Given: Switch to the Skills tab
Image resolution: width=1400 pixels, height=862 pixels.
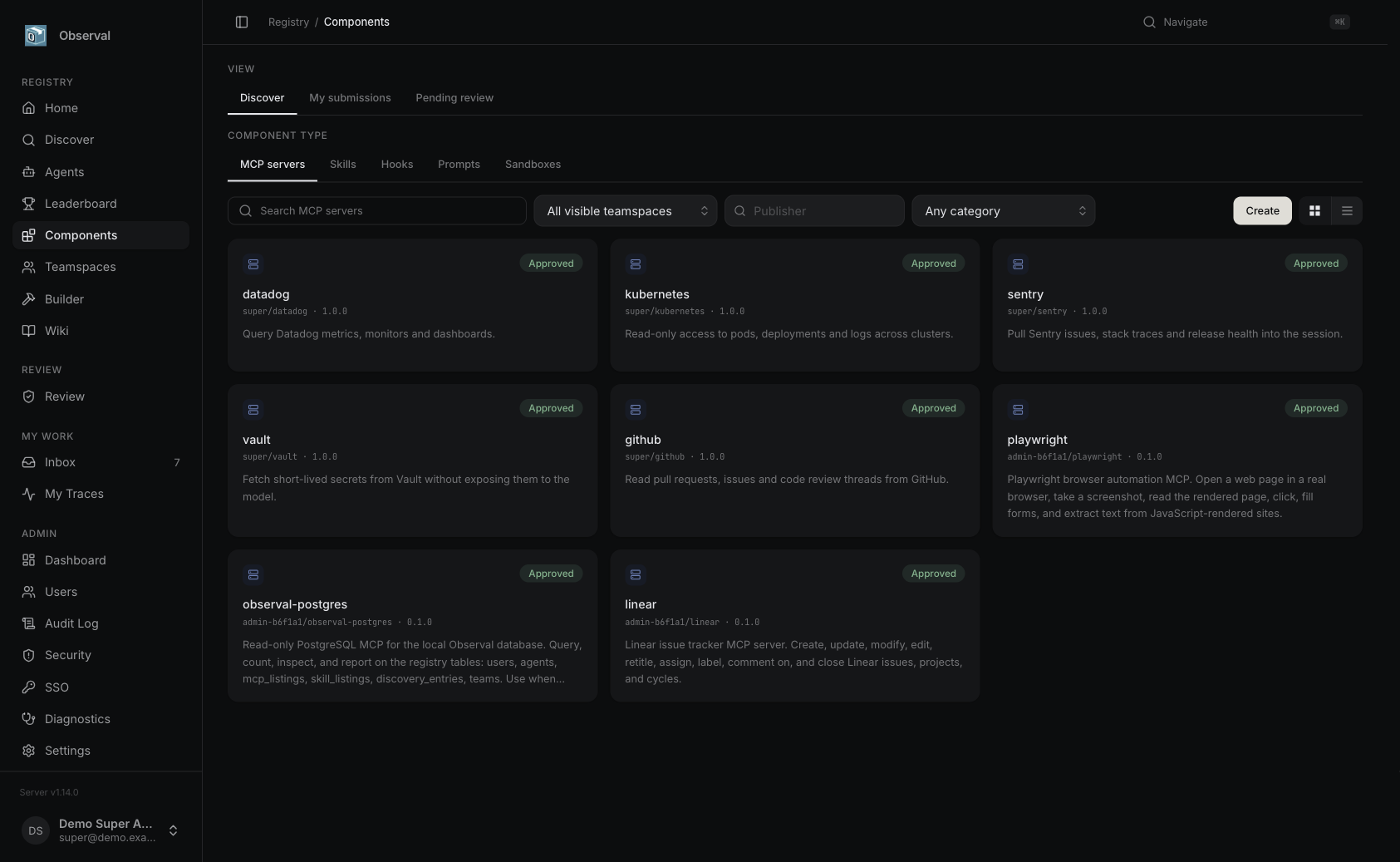Looking at the screenshot, I should coord(342,165).
